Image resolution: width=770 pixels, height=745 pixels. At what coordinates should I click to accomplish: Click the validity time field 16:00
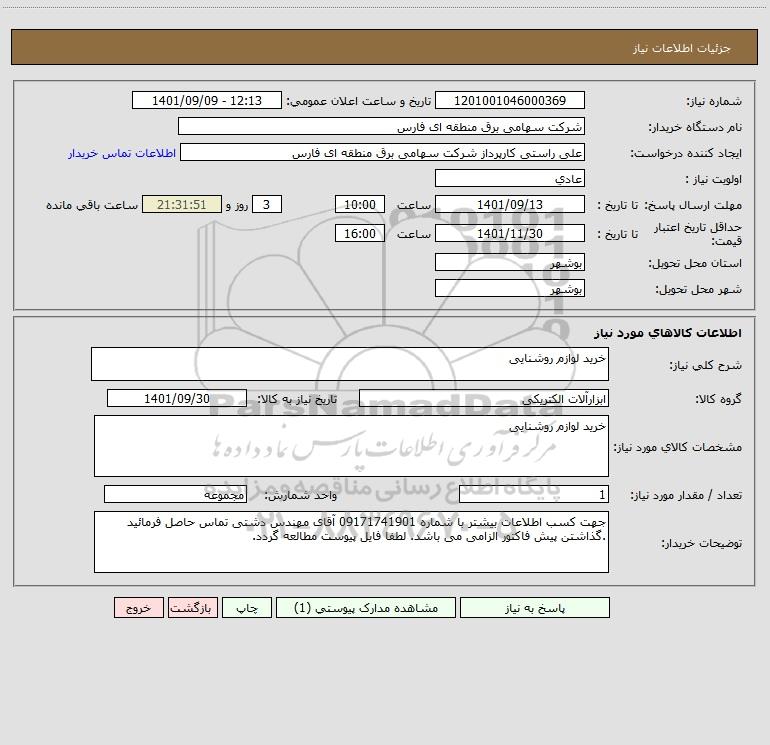359,233
